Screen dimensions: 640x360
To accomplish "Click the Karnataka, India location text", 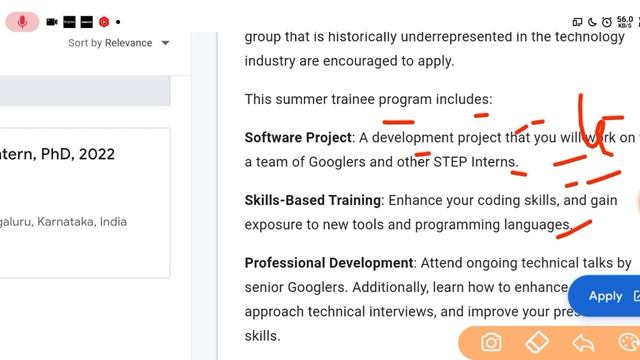I will coord(82,222).
